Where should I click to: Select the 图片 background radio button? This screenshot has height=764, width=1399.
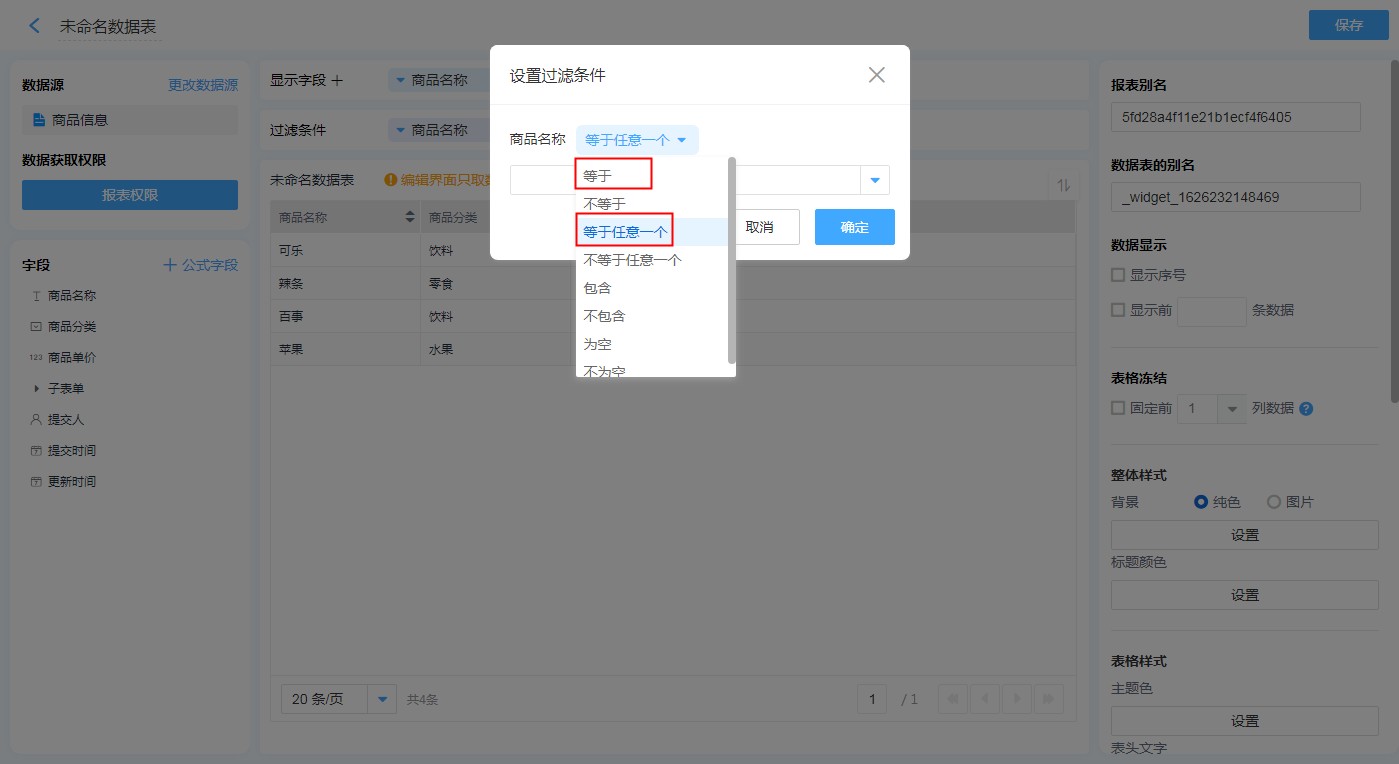[1274, 502]
